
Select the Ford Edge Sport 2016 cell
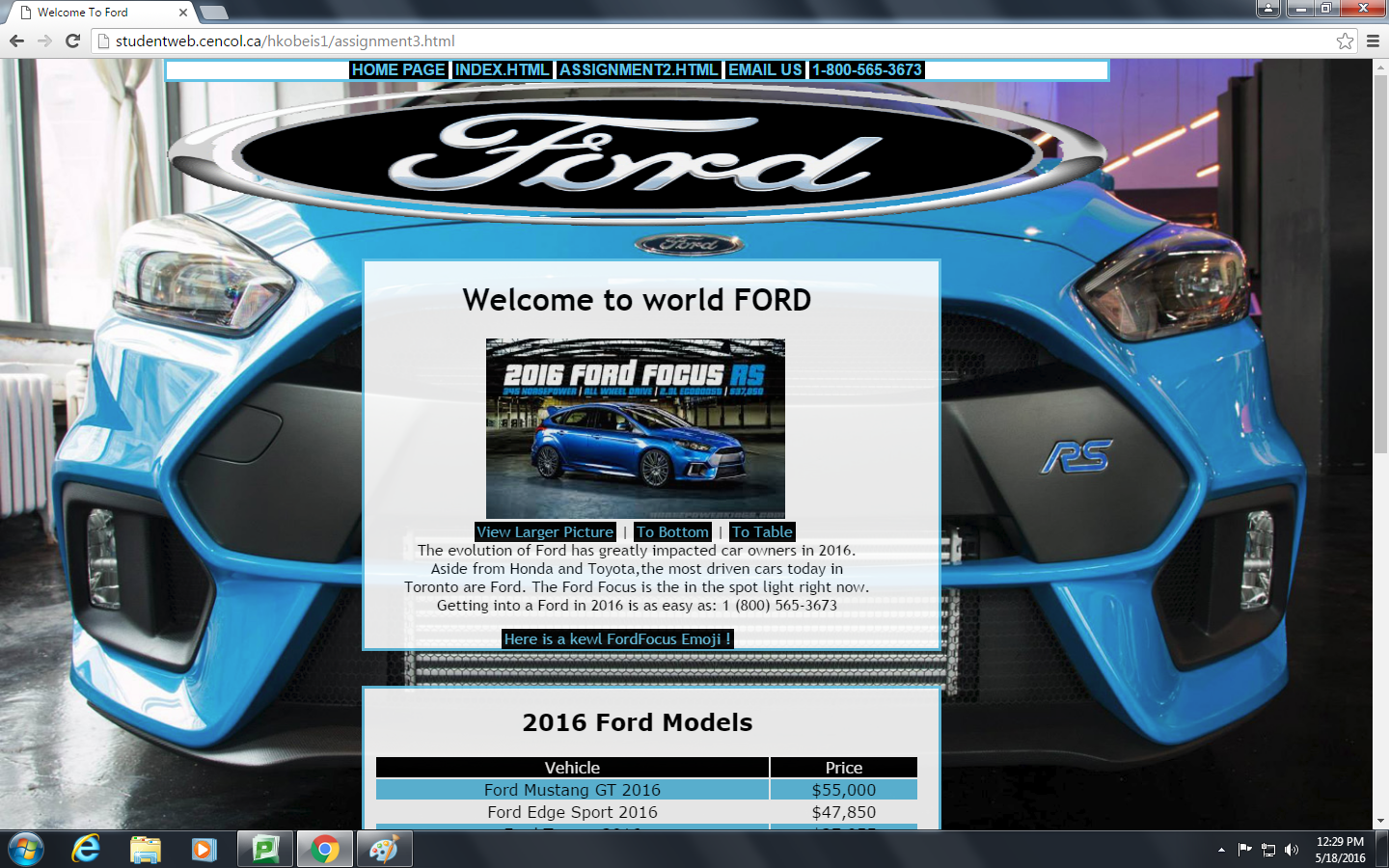click(572, 812)
